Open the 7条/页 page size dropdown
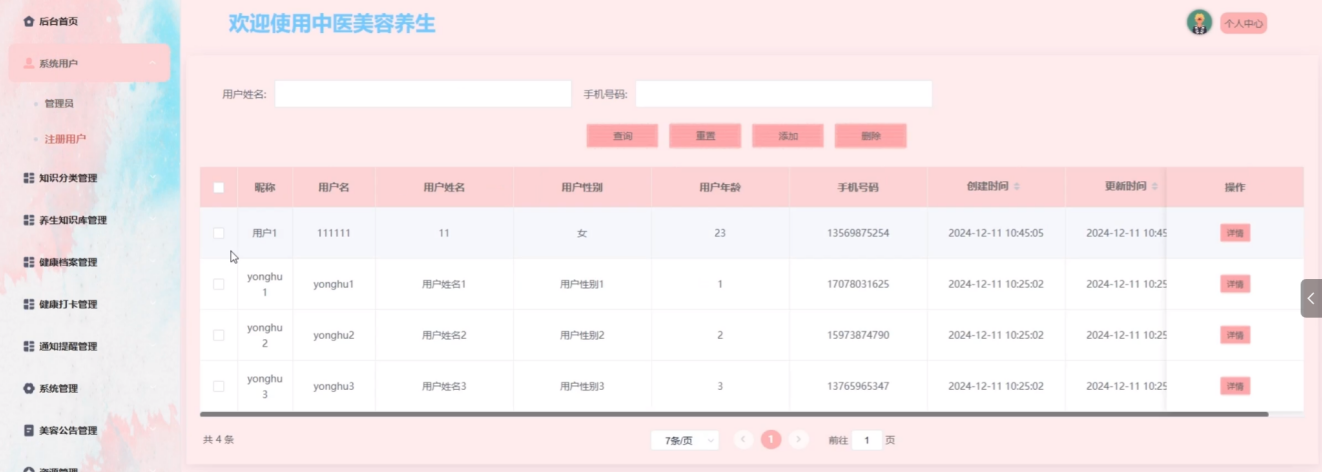Viewport: 1322px width, 472px height. pos(684,440)
